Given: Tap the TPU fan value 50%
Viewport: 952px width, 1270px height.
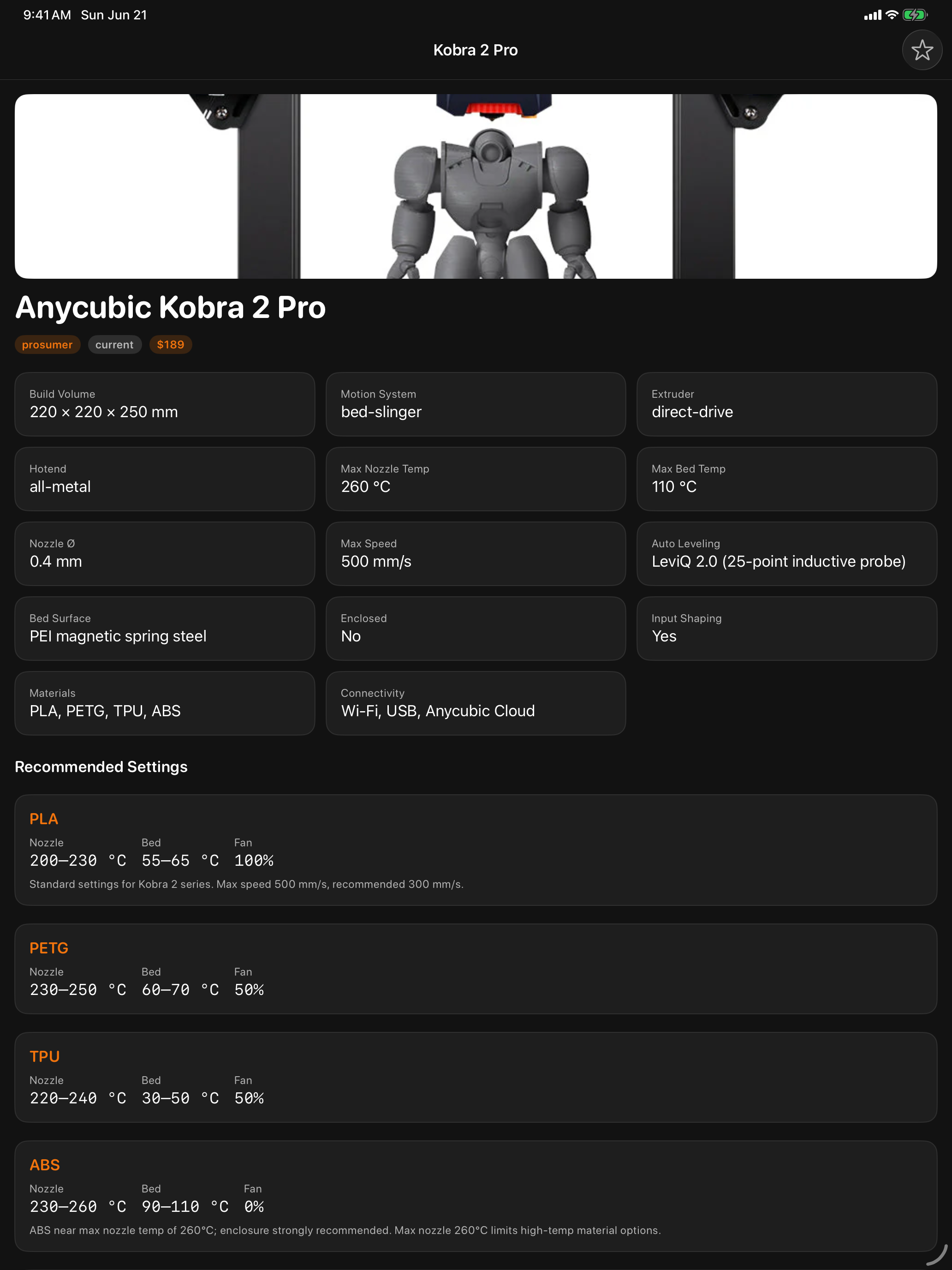Looking at the screenshot, I should (249, 1098).
